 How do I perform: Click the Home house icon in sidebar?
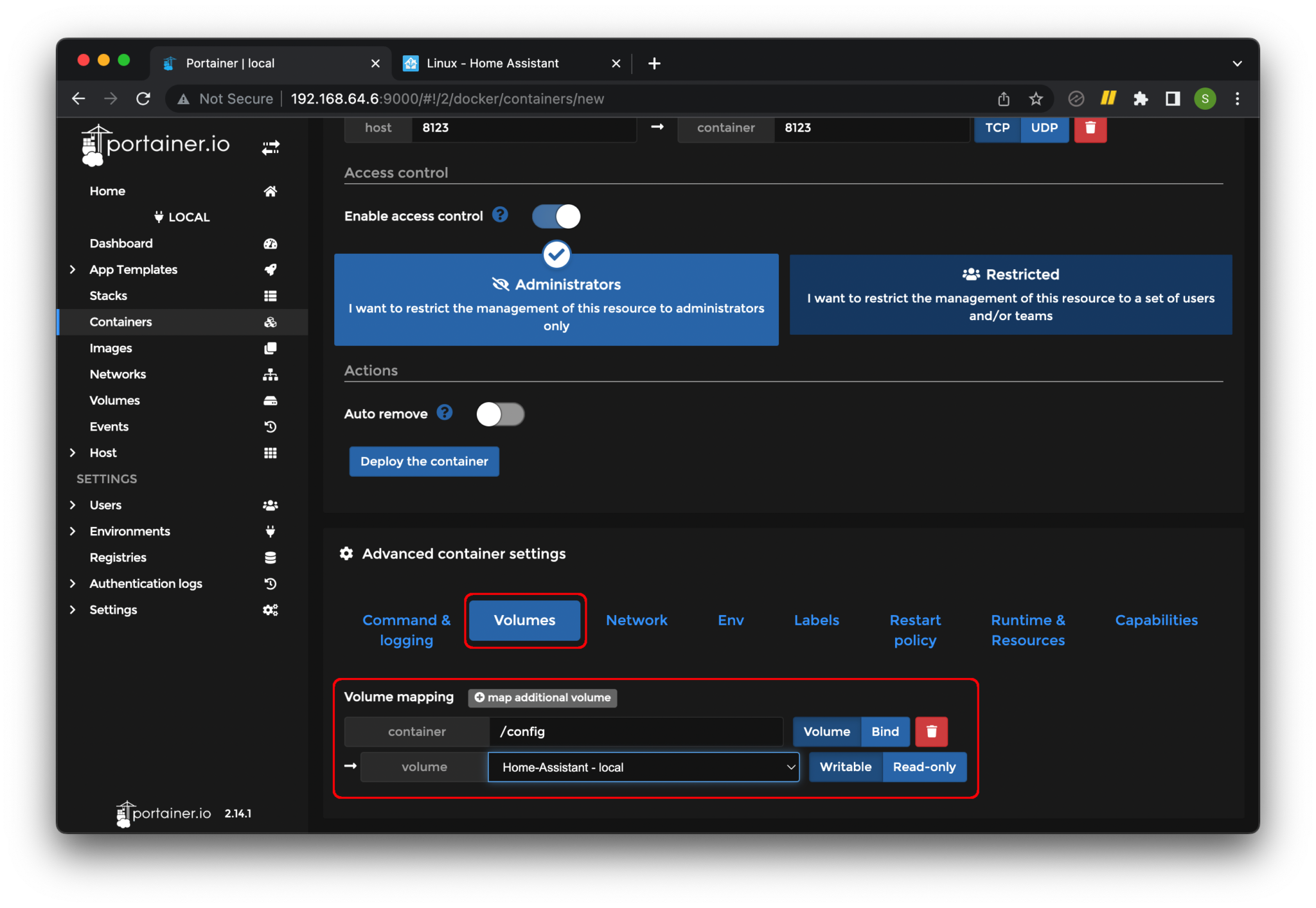pyautogui.click(x=270, y=191)
